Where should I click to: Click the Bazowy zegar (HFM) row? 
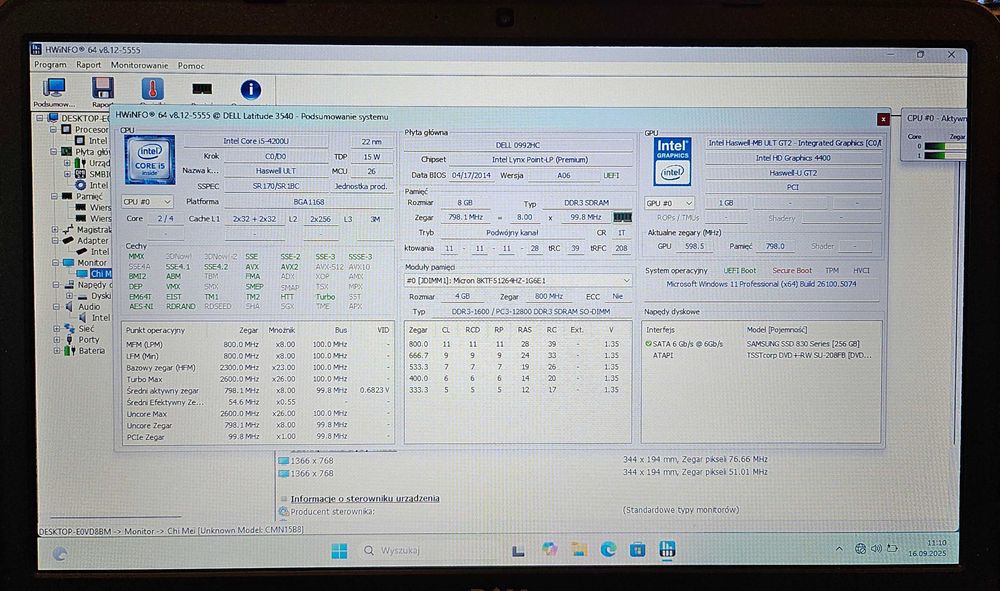pyautogui.click(x=258, y=367)
